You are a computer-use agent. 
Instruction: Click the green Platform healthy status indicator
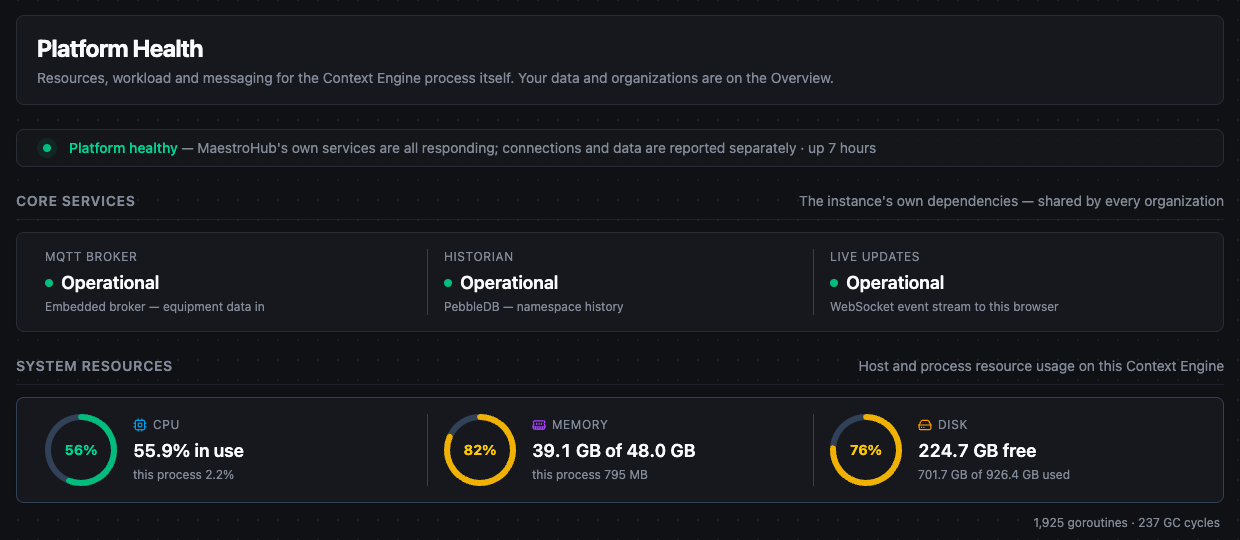(x=47, y=148)
